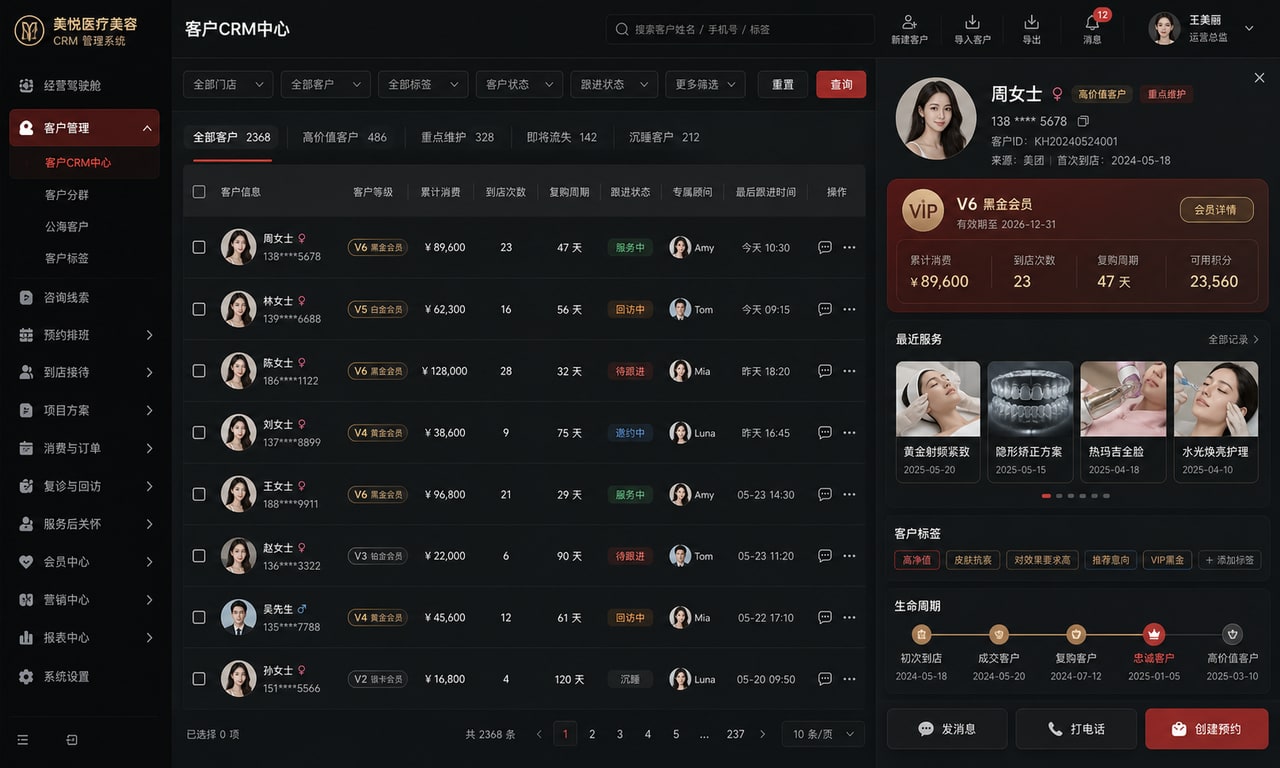This screenshot has width=1280, height=768.
Task: Open the 全部记录 link
Action: [x=1234, y=339]
